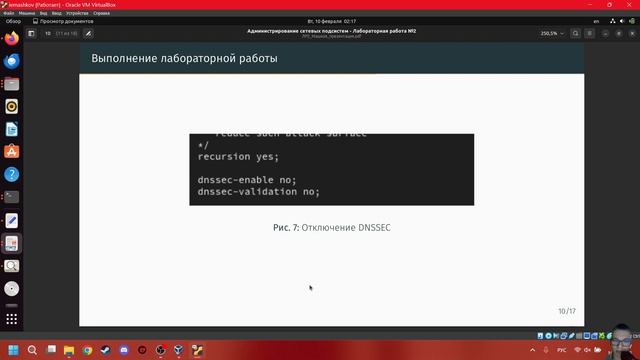Image resolution: width=640 pixels, height=360 pixels.
Task: Open the Вид menu in VirtualBox
Action: pos(43,13)
